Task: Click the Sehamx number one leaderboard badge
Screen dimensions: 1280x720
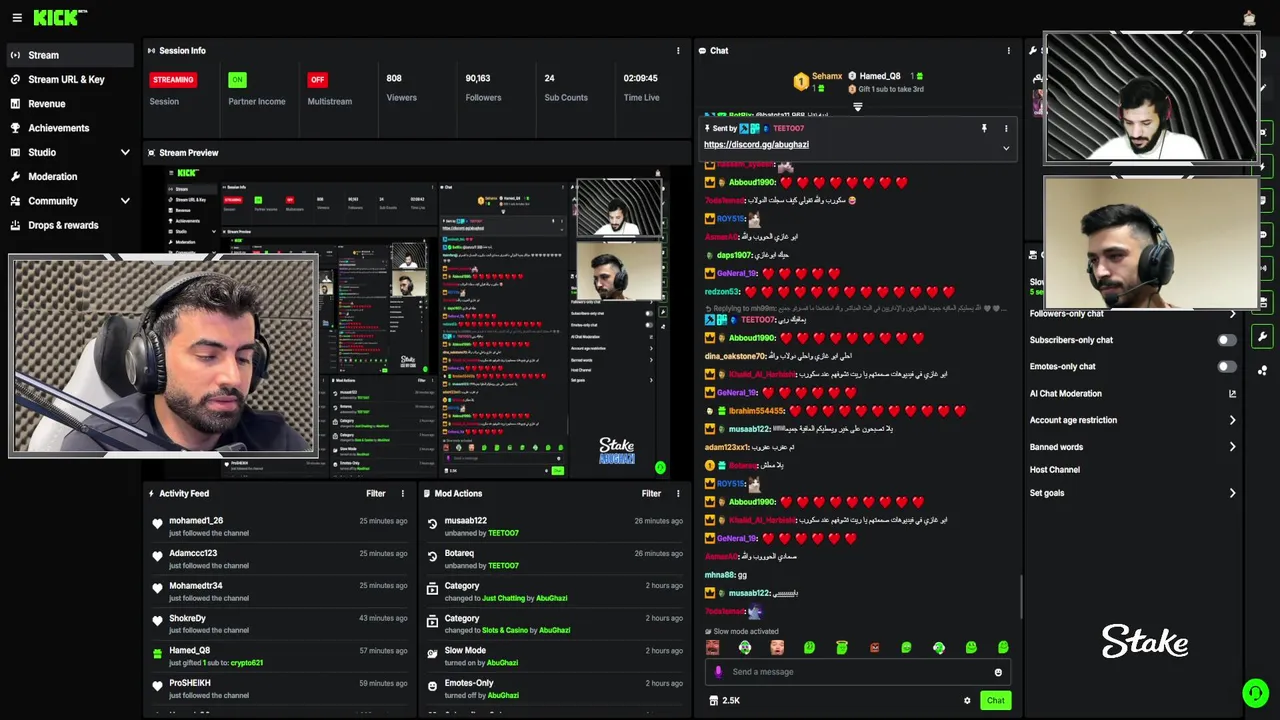Action: [x=800, y=81]
